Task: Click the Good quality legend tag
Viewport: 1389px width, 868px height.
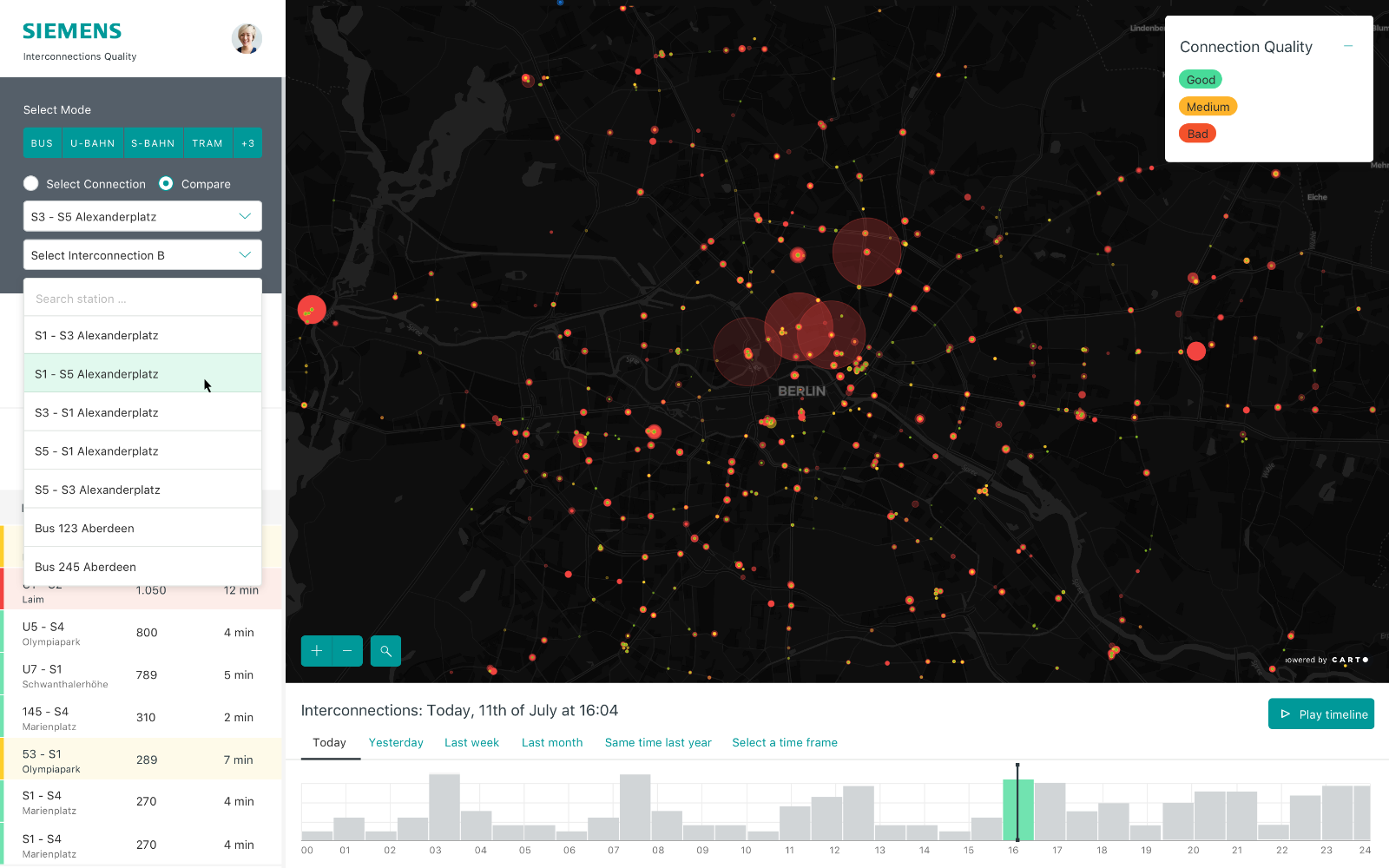Action: (1201, 80)
